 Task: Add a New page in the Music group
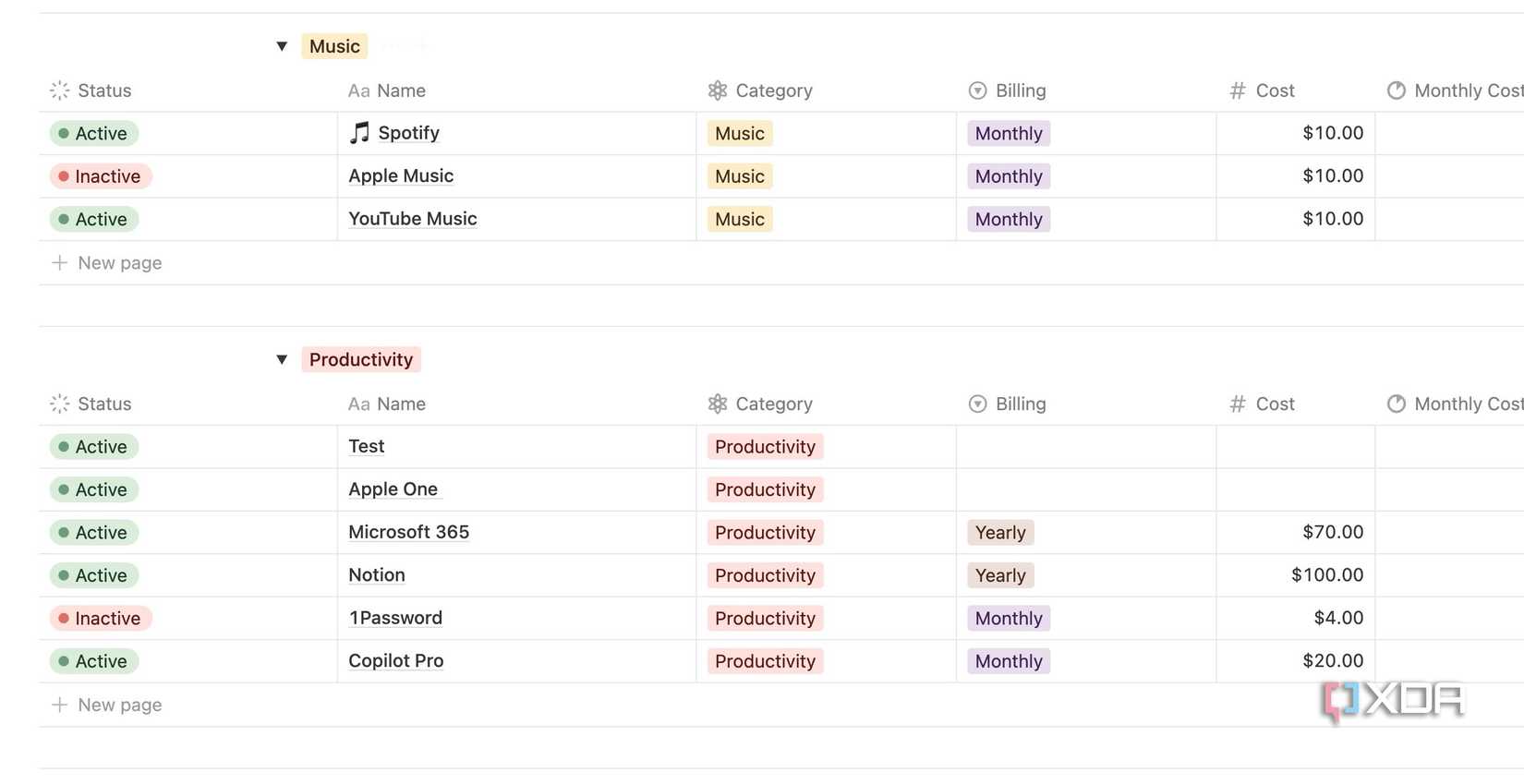point(107,262)
